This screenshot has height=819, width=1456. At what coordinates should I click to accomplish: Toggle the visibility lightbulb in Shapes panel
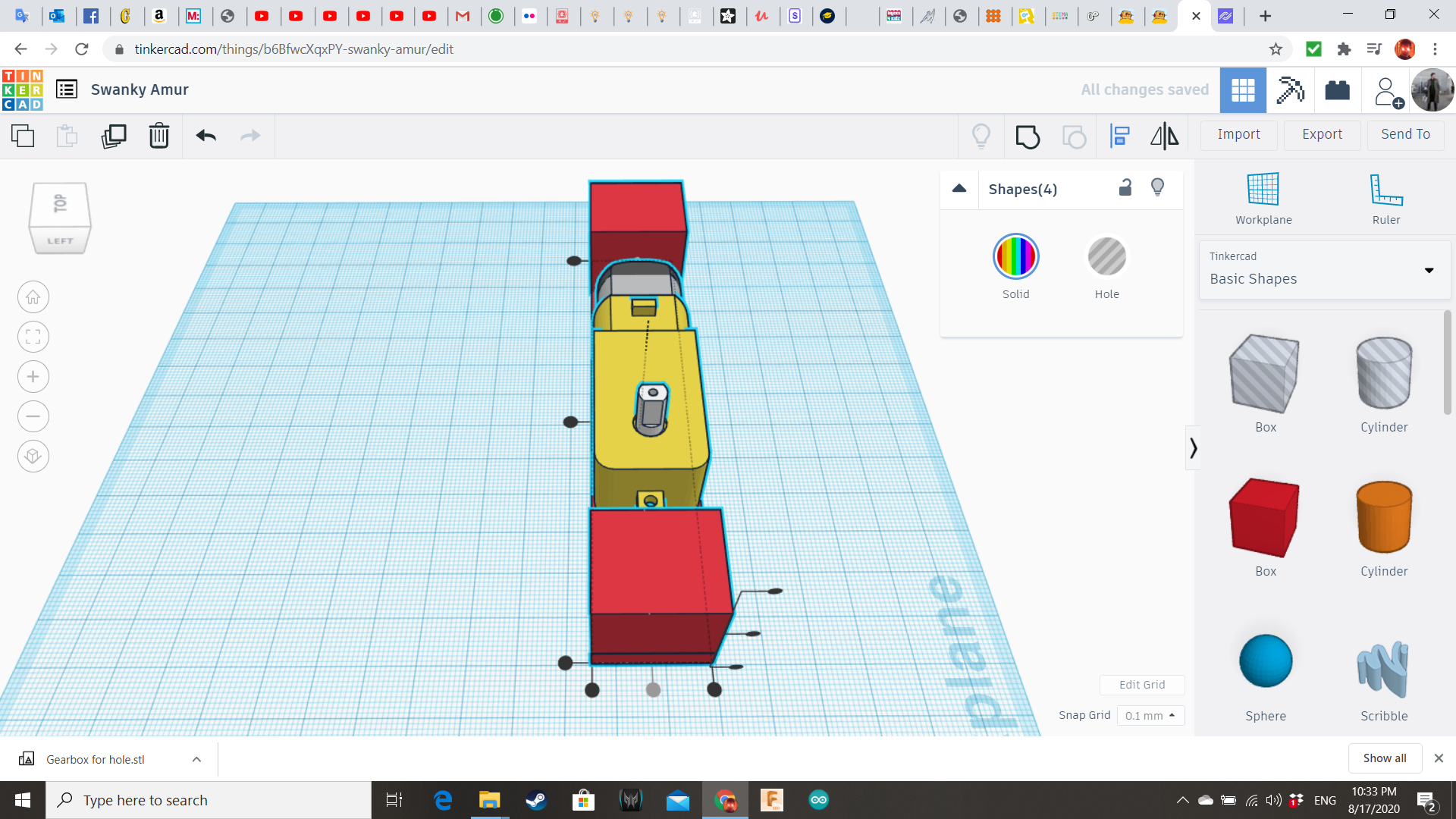point(1157,187)
